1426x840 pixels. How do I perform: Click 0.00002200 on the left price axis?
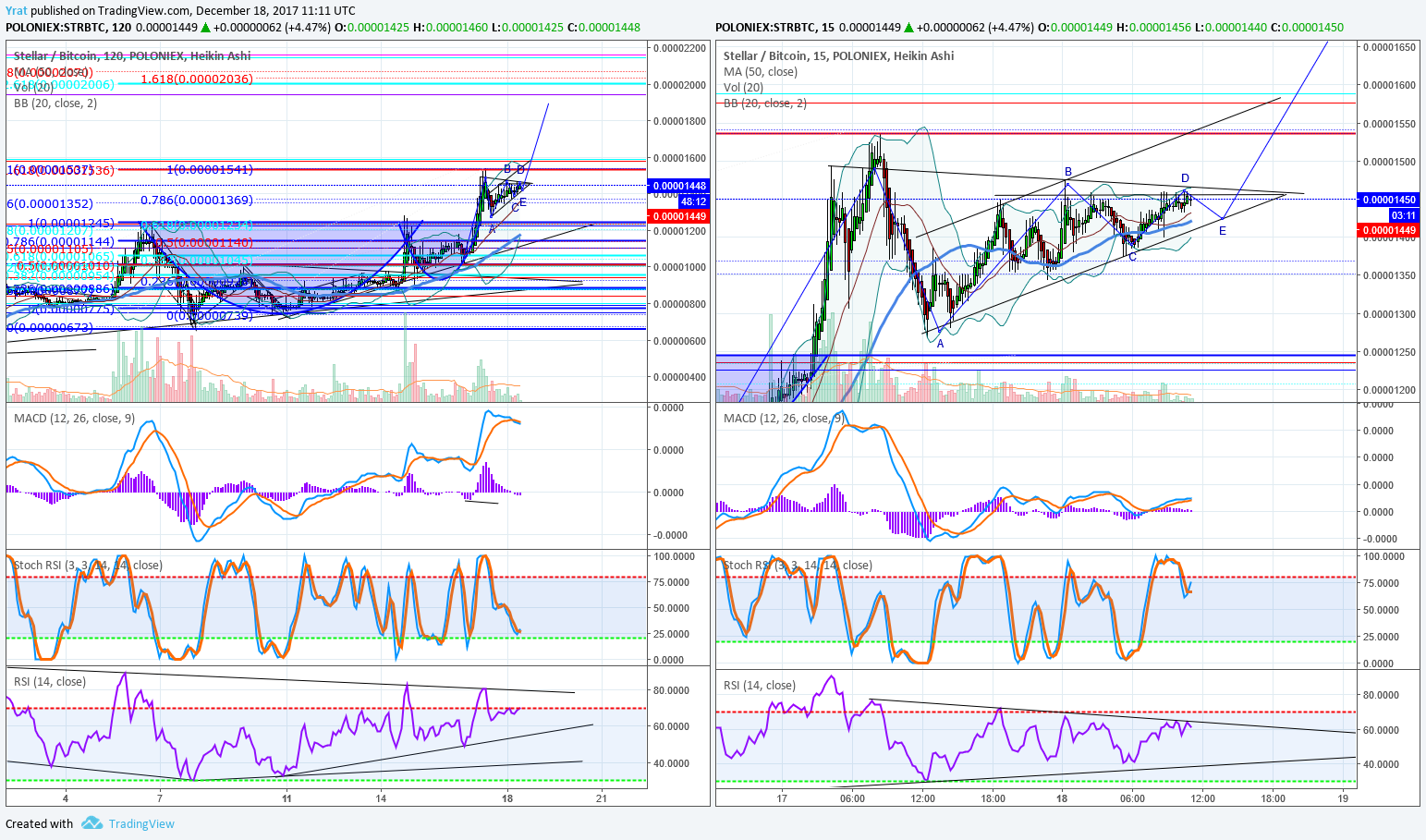coord(679,48)
